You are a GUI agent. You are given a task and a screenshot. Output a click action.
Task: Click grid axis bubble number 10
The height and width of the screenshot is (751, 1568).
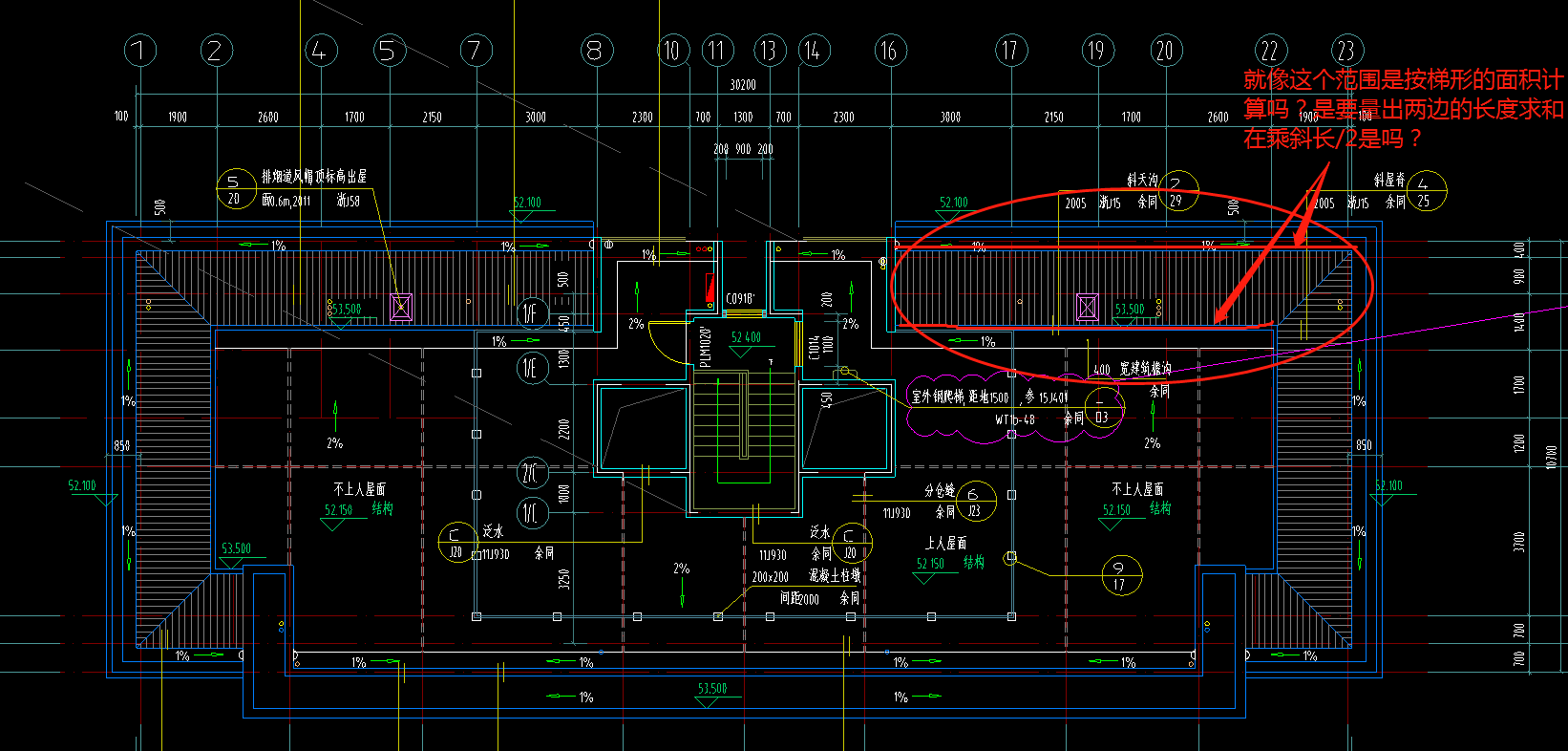(674, 51)
